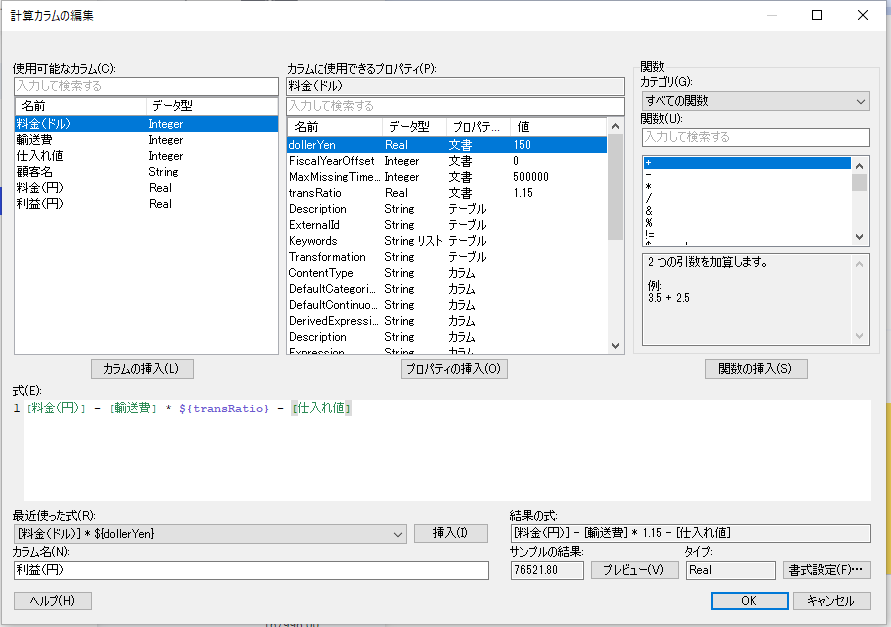This screenshot has height=627, width=891.
Task: Click the ${transRatio} token in expression
Action: click(223, 409)
